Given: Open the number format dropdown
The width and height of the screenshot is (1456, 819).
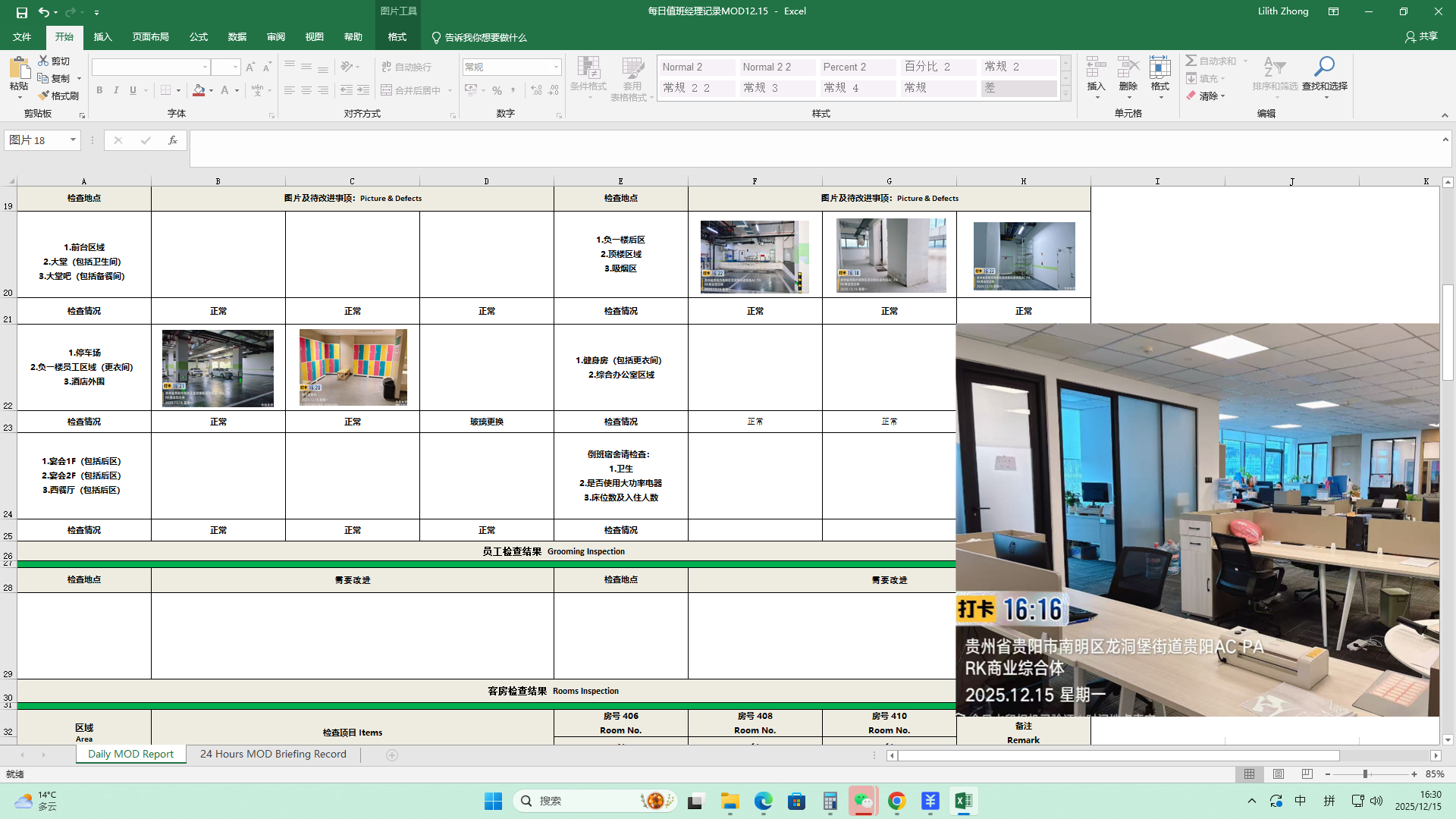Looking at the screenshot, I should coord(556,67).
